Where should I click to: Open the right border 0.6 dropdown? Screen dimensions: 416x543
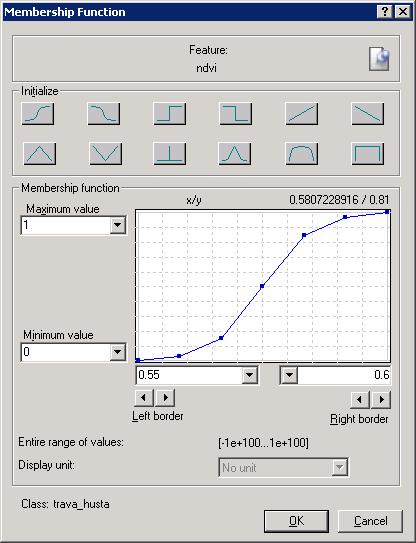[x=289, y=375]
